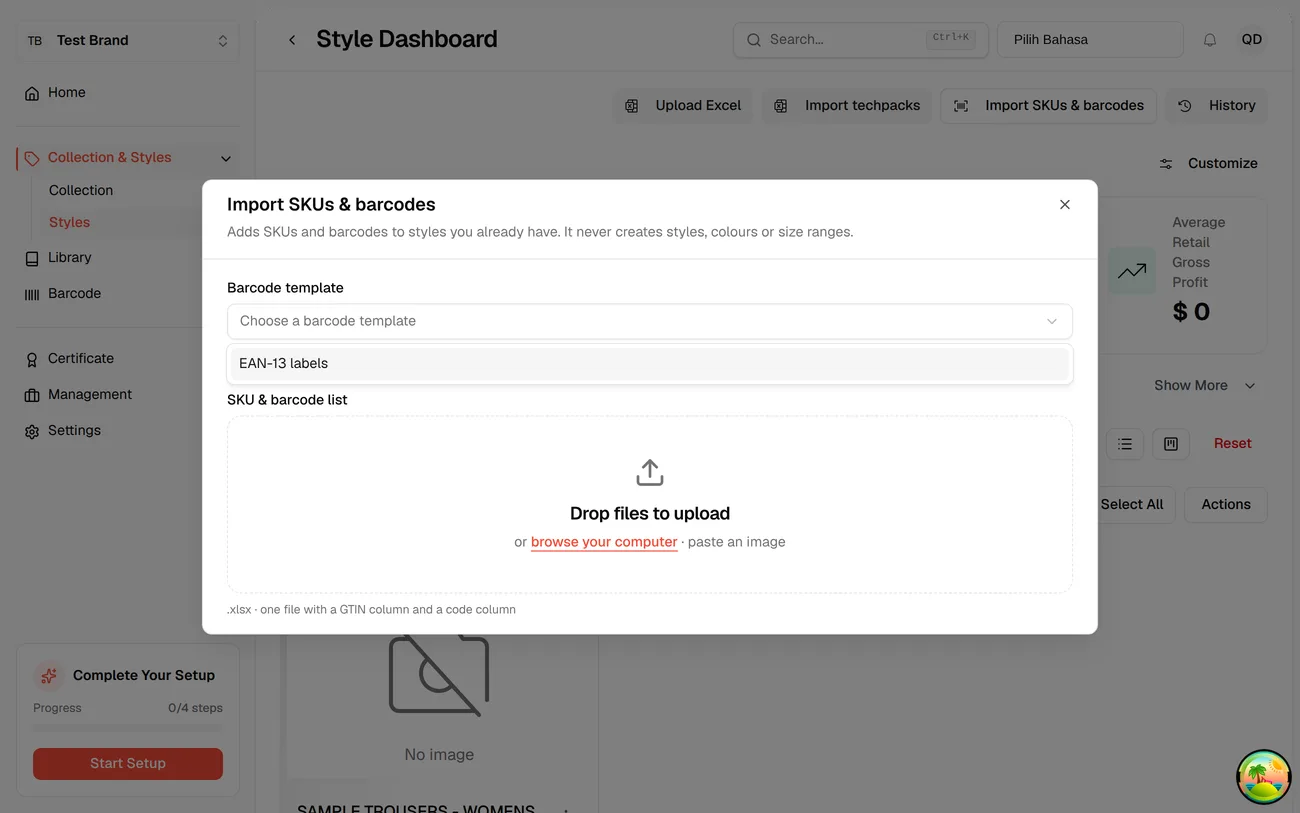Open the Actions menu

(1226, 505)
